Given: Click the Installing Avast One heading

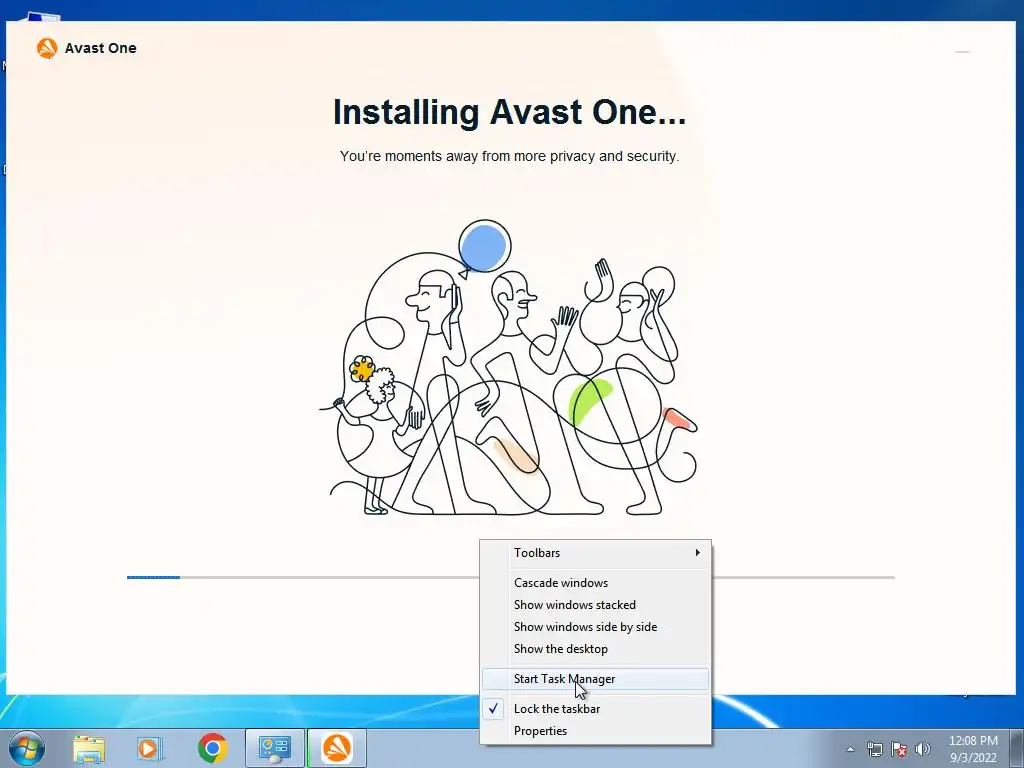Looking at the screenshot, I should [x=509, y=112].
